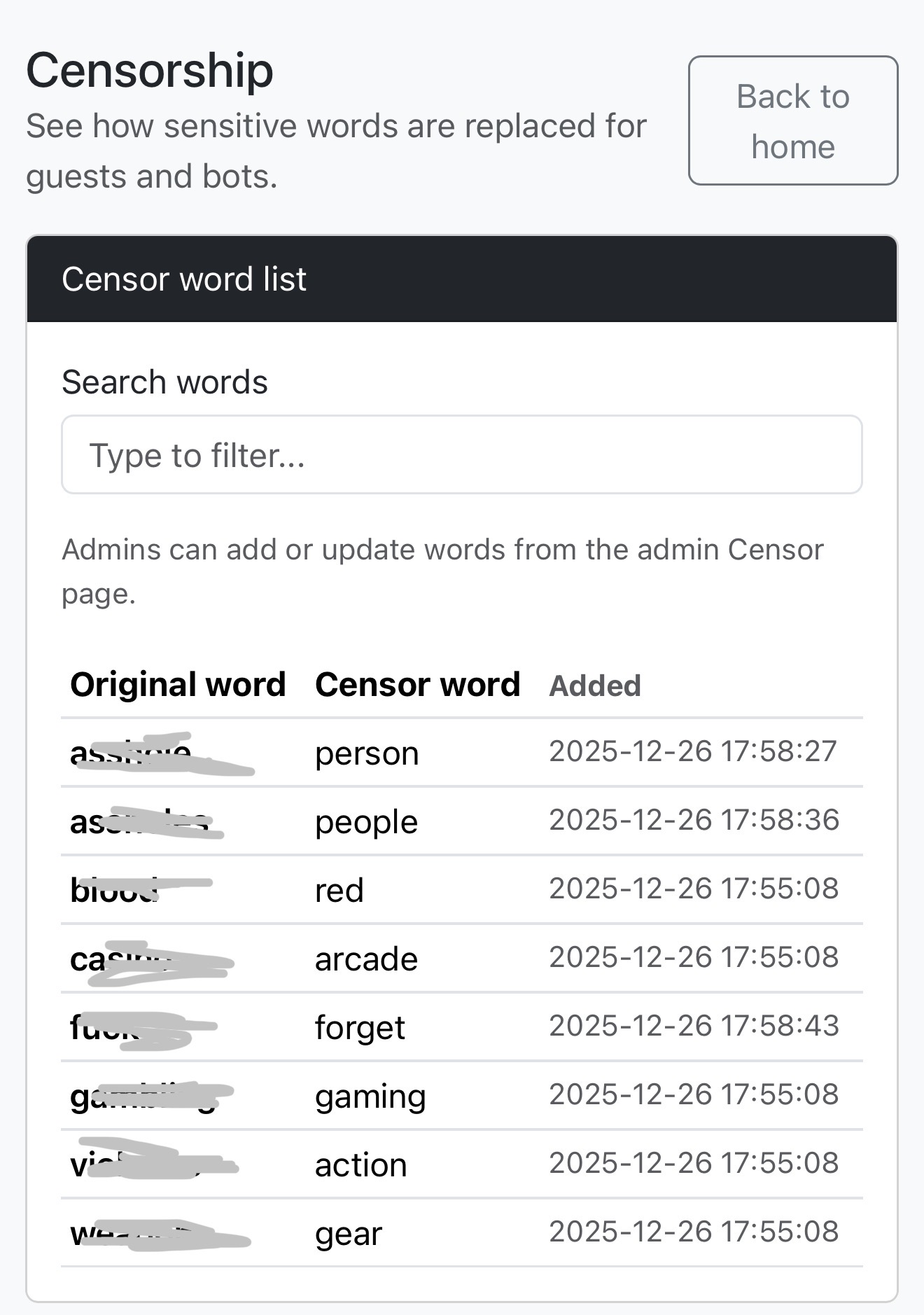Focus the 'Type to filter...' search field
This screenshot has width=924, height=1315.
[461, 455]
